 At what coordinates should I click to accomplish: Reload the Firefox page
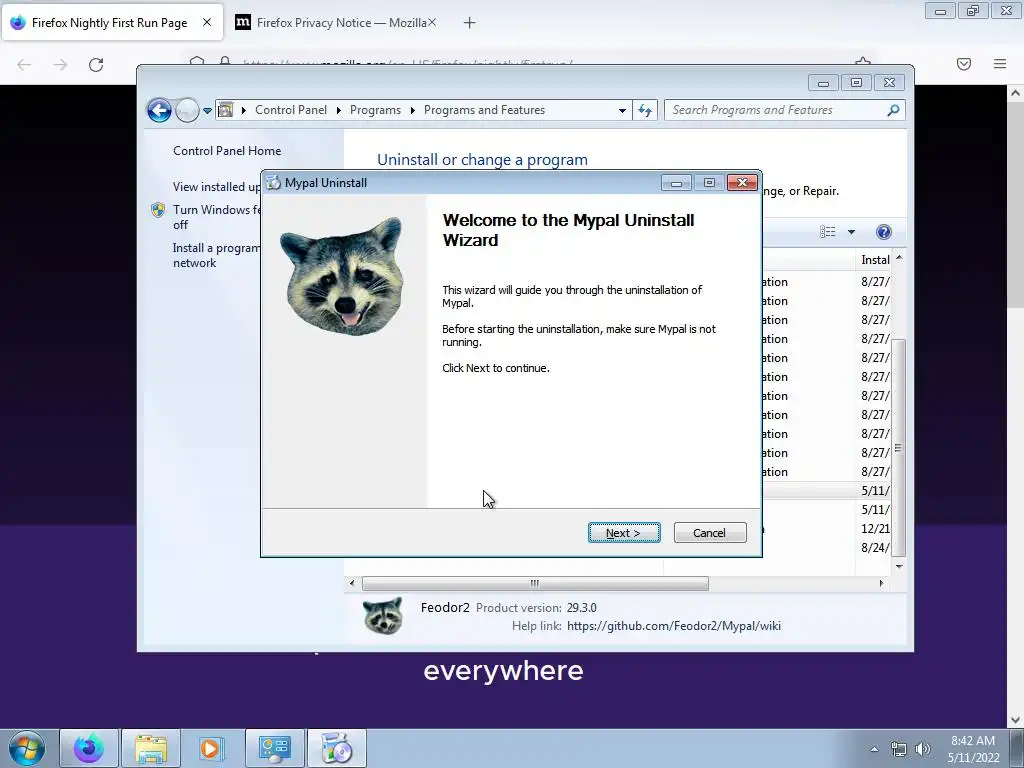pos(96,65)
